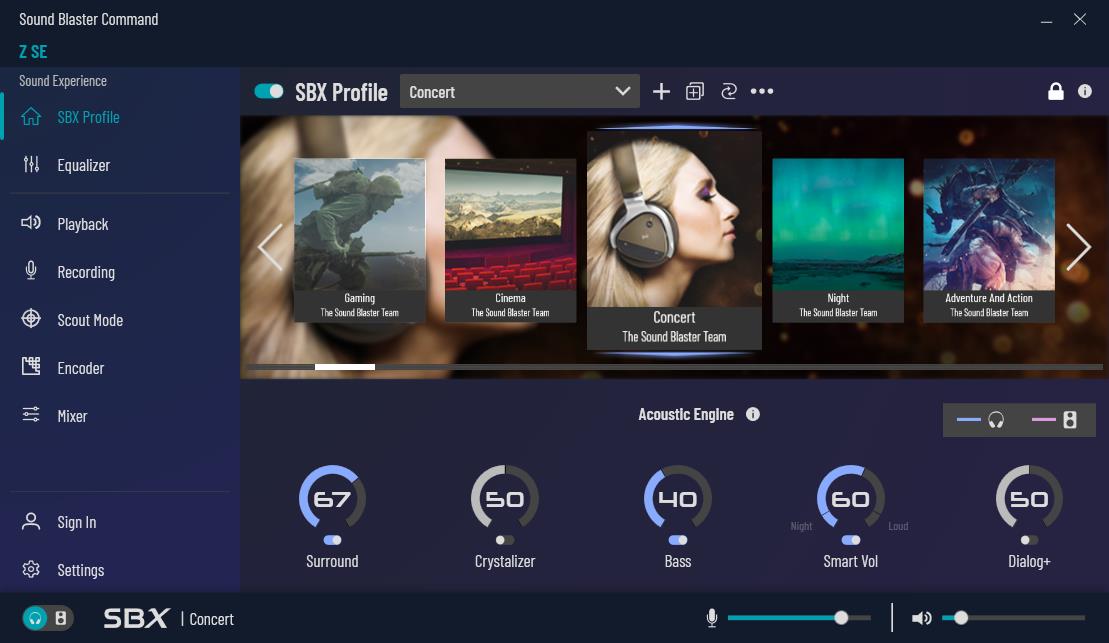1109x643 pixels.
Task: Open Settings from the sidebar
Action: [80, 570]
